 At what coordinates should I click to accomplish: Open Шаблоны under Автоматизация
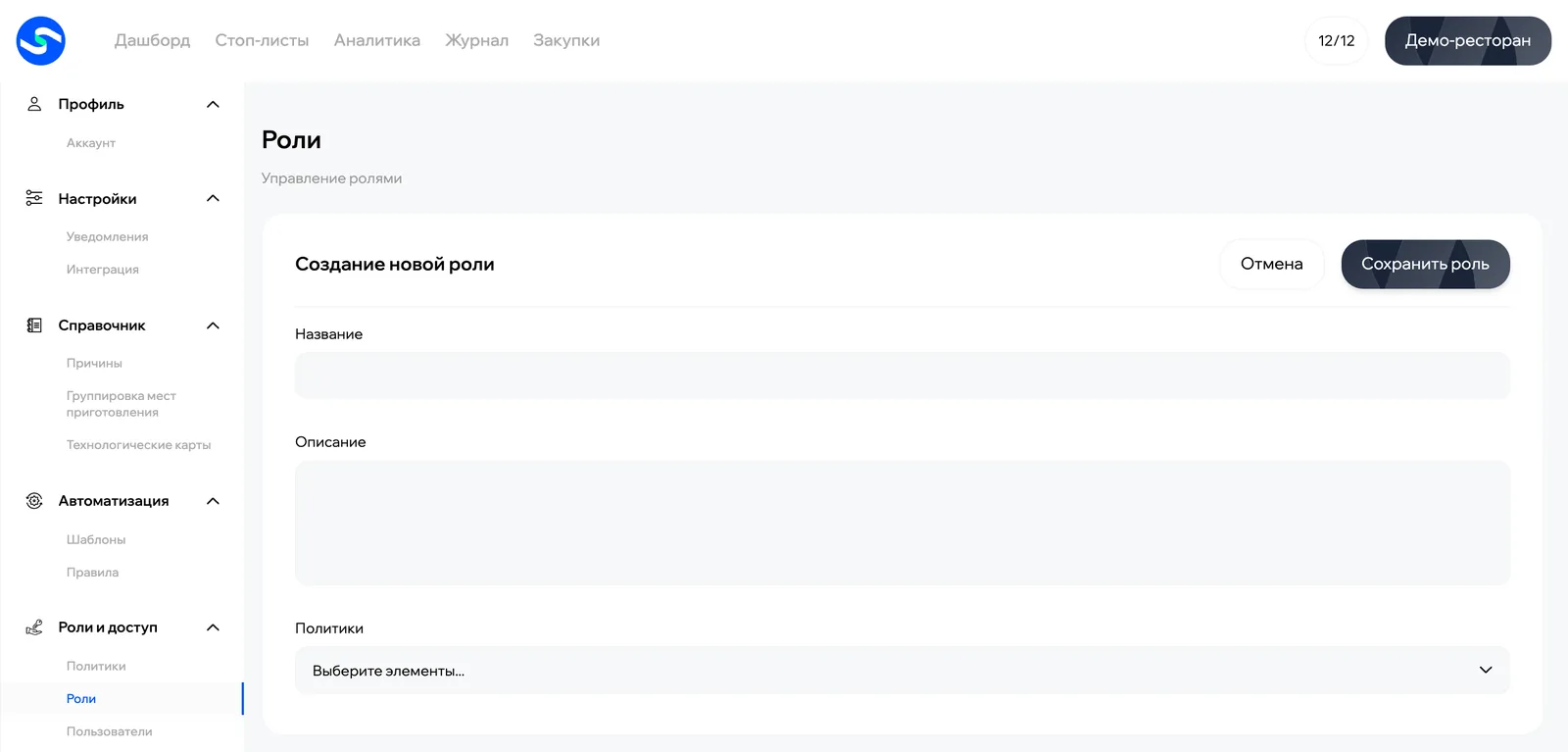point(96,540)
